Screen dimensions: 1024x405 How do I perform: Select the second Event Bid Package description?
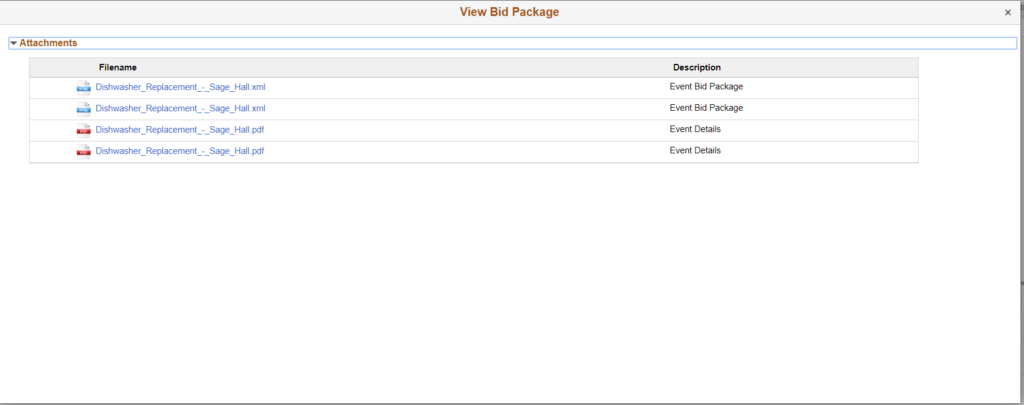click(x=706, y=107)
